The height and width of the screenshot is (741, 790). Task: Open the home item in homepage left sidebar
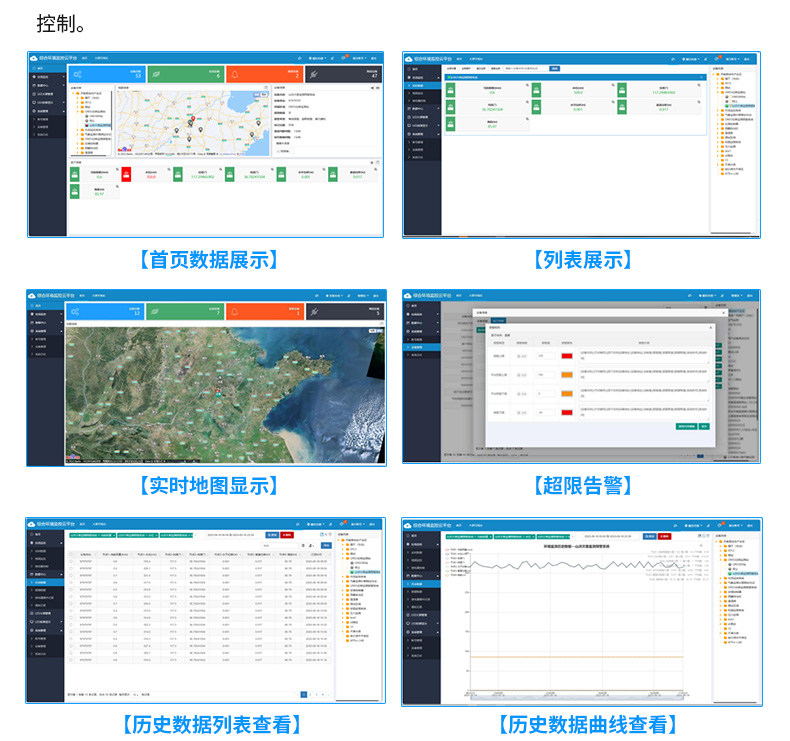[x=42, y=69]
